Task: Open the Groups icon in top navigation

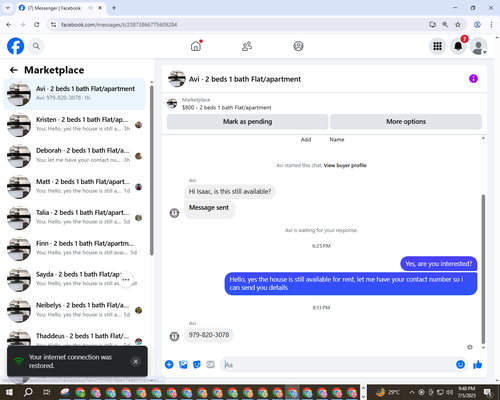Action: point(298,46)
